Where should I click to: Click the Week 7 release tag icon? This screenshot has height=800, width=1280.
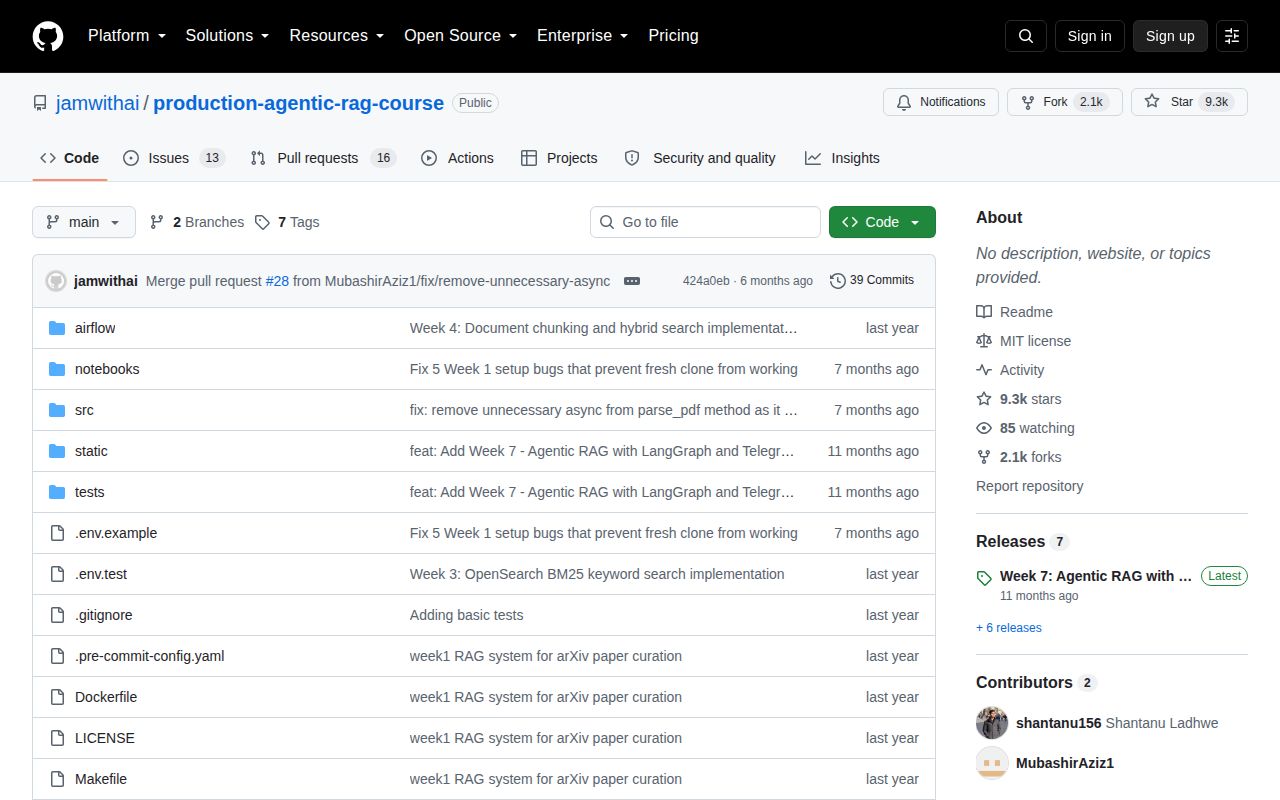[x=984, y=578]
